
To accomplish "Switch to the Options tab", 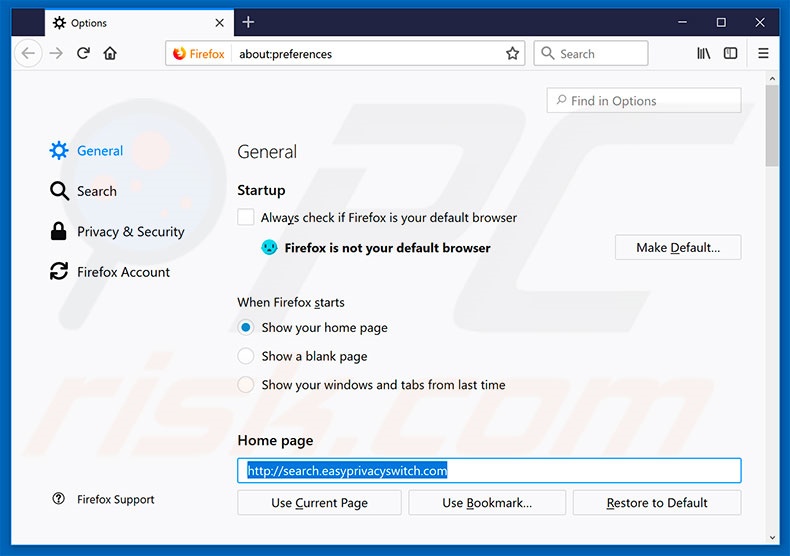I will [x=139, y=23].
